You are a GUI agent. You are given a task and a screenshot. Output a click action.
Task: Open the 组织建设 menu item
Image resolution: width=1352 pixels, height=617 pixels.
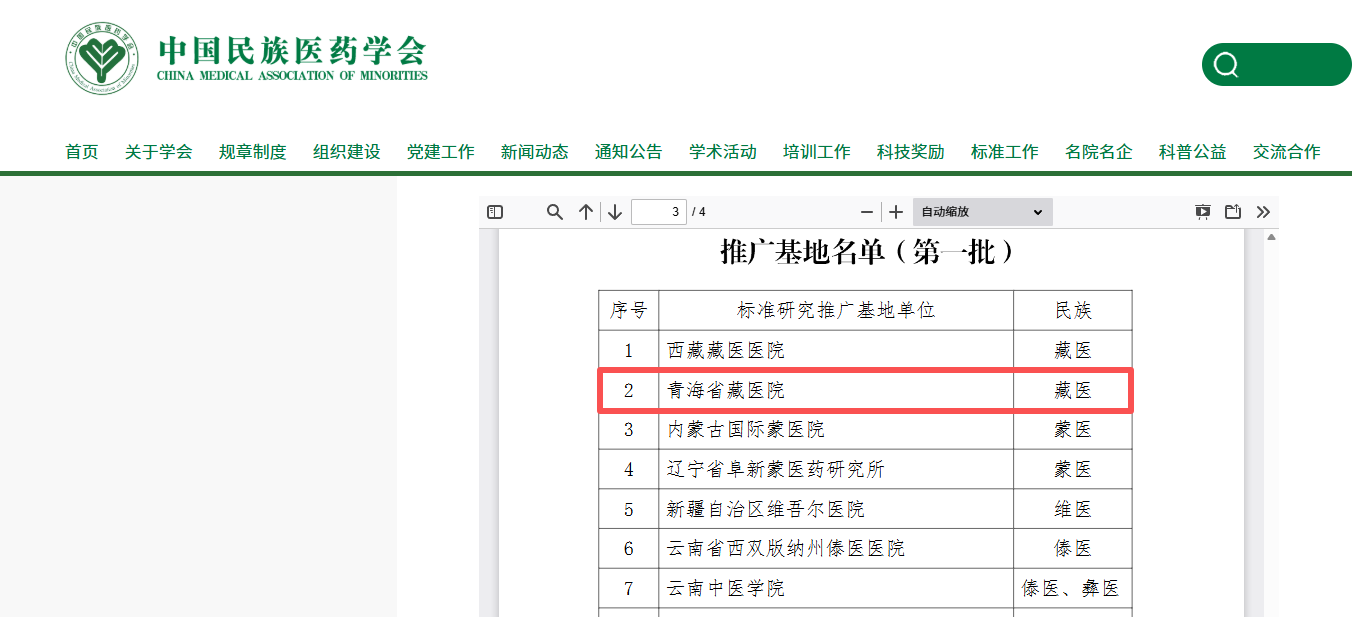point(347,152)
